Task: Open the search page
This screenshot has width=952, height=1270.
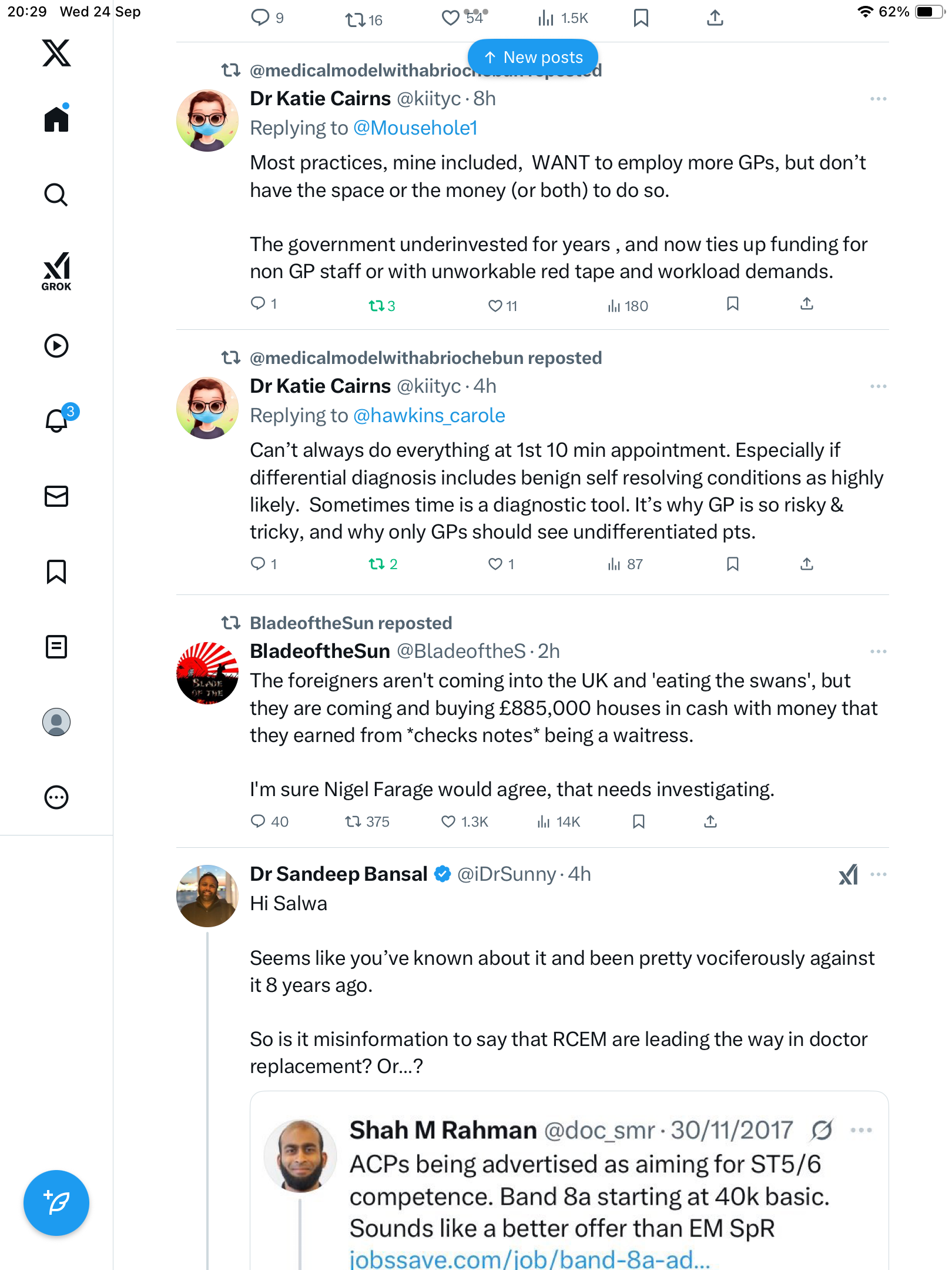Action: point(56,195)
